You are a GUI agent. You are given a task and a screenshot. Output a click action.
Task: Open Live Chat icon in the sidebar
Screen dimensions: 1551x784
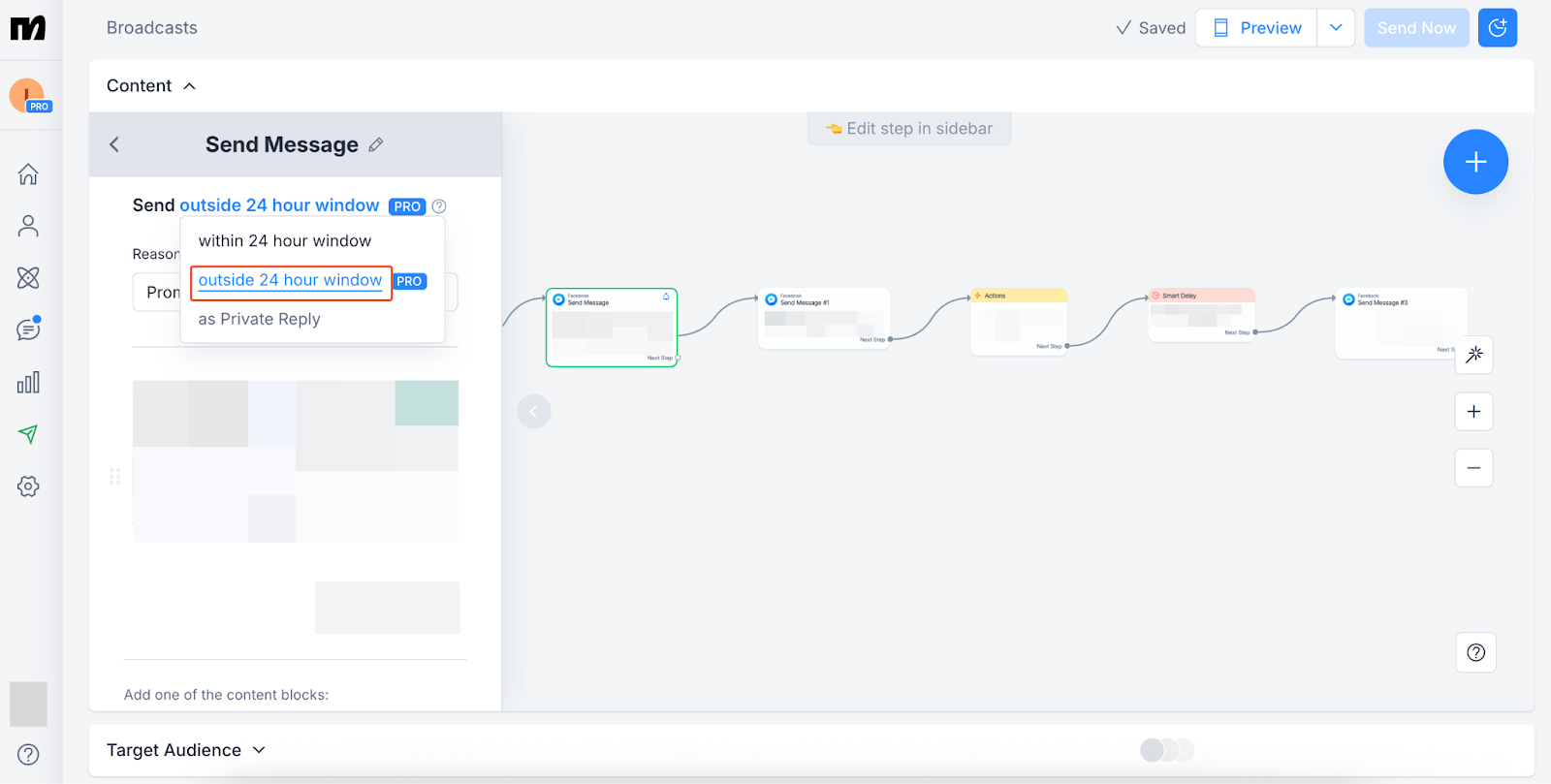[x=28, y=329]
